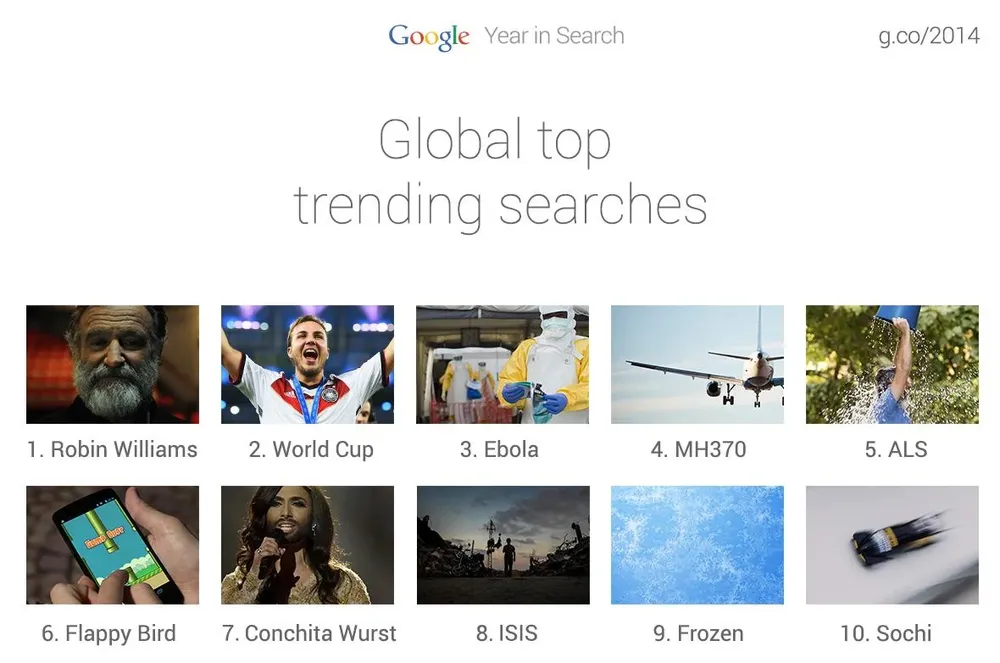This screenshot has height=663, width=1000.
Task: Open the '6. Flappy Bird' caption
Action: point(109,633)
